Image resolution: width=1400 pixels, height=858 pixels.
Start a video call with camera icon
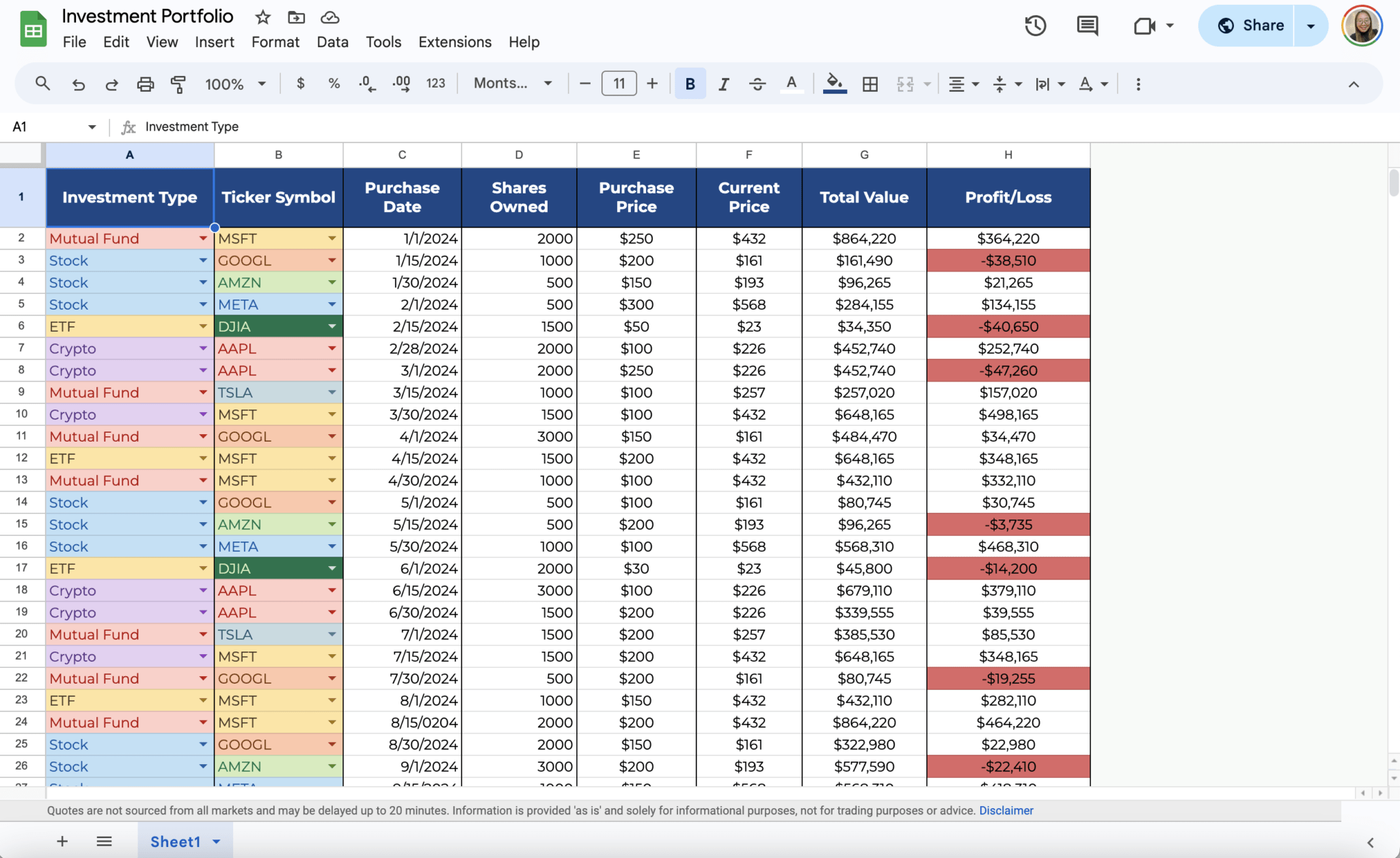point(1144,26)
